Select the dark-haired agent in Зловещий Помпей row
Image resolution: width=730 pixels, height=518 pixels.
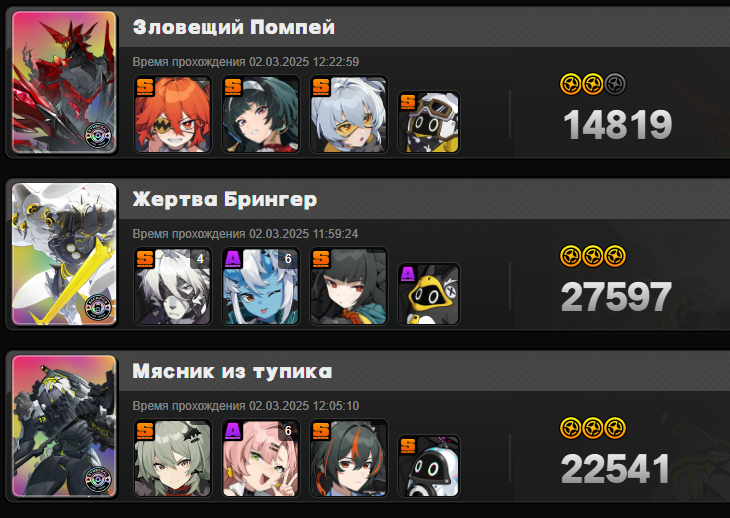coord(261,114)
